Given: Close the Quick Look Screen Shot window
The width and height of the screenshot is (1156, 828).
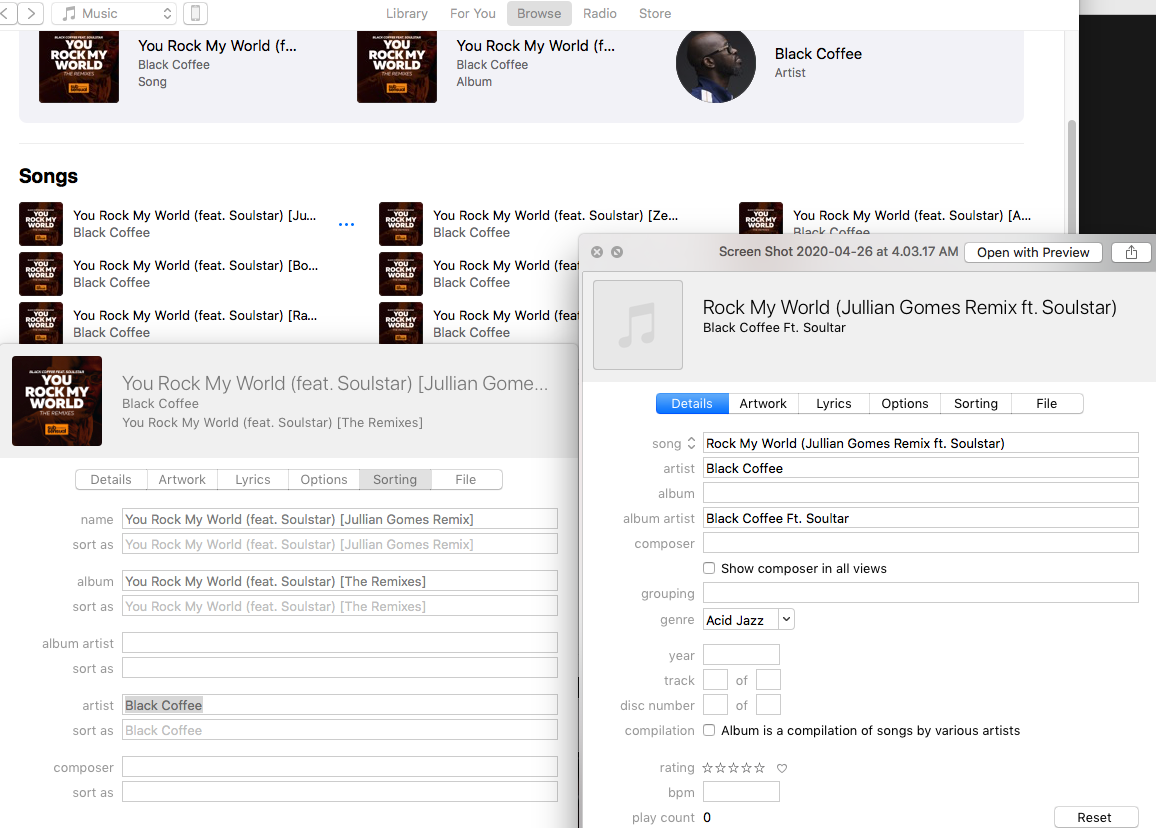Looking at the screenshot, I should 597,252.
